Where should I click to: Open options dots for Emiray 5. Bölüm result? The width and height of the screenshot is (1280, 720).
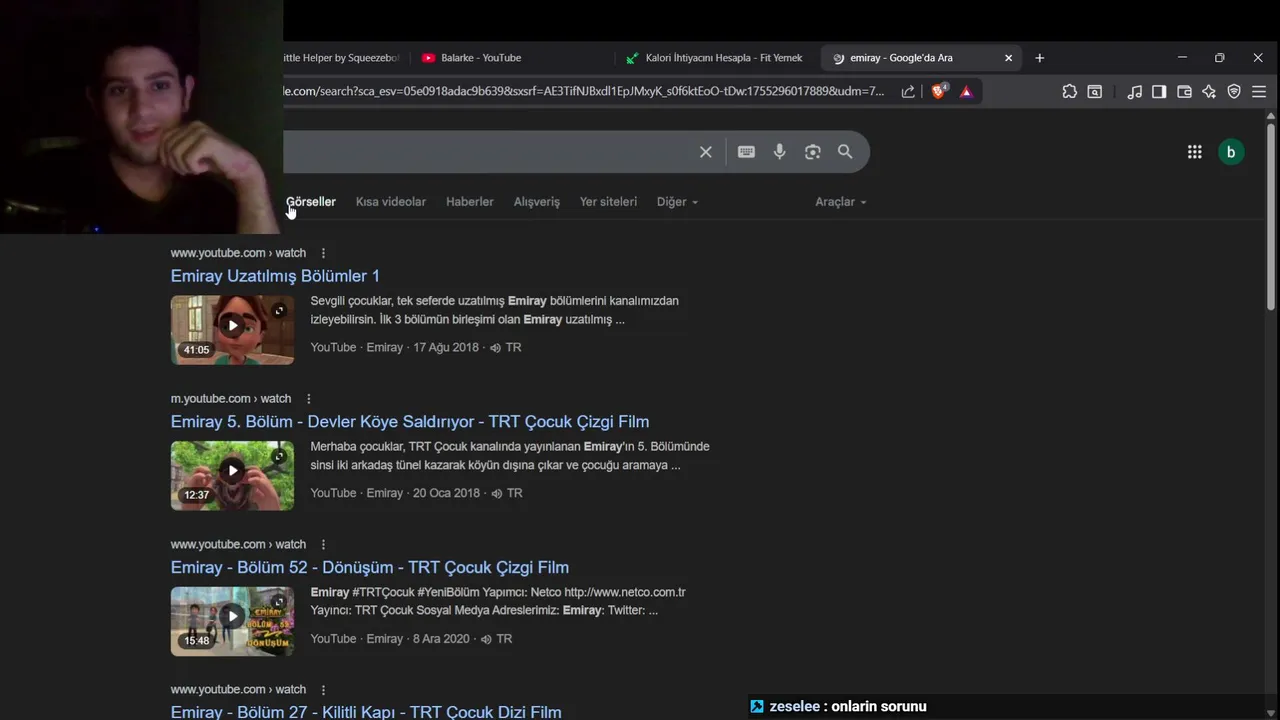308,399
